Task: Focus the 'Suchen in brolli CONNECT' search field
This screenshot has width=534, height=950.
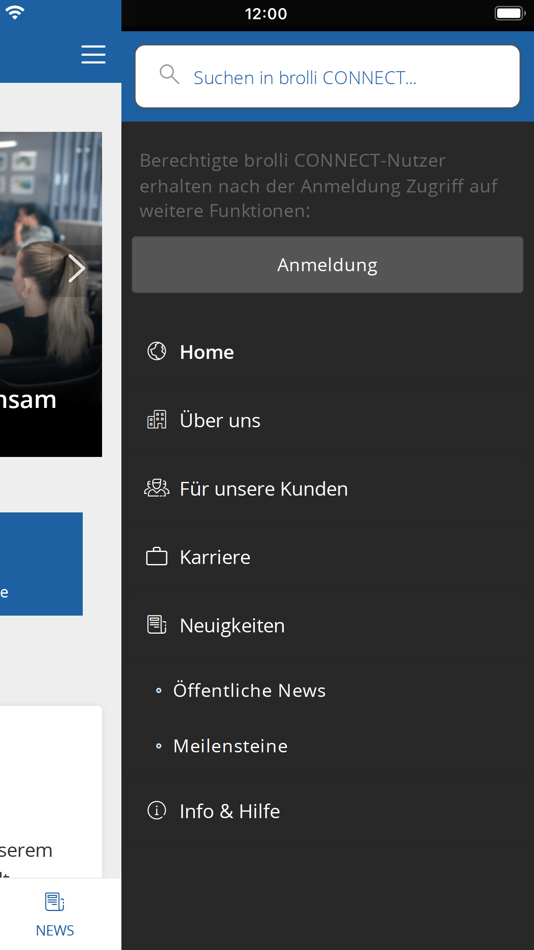Action: (327, 76)
